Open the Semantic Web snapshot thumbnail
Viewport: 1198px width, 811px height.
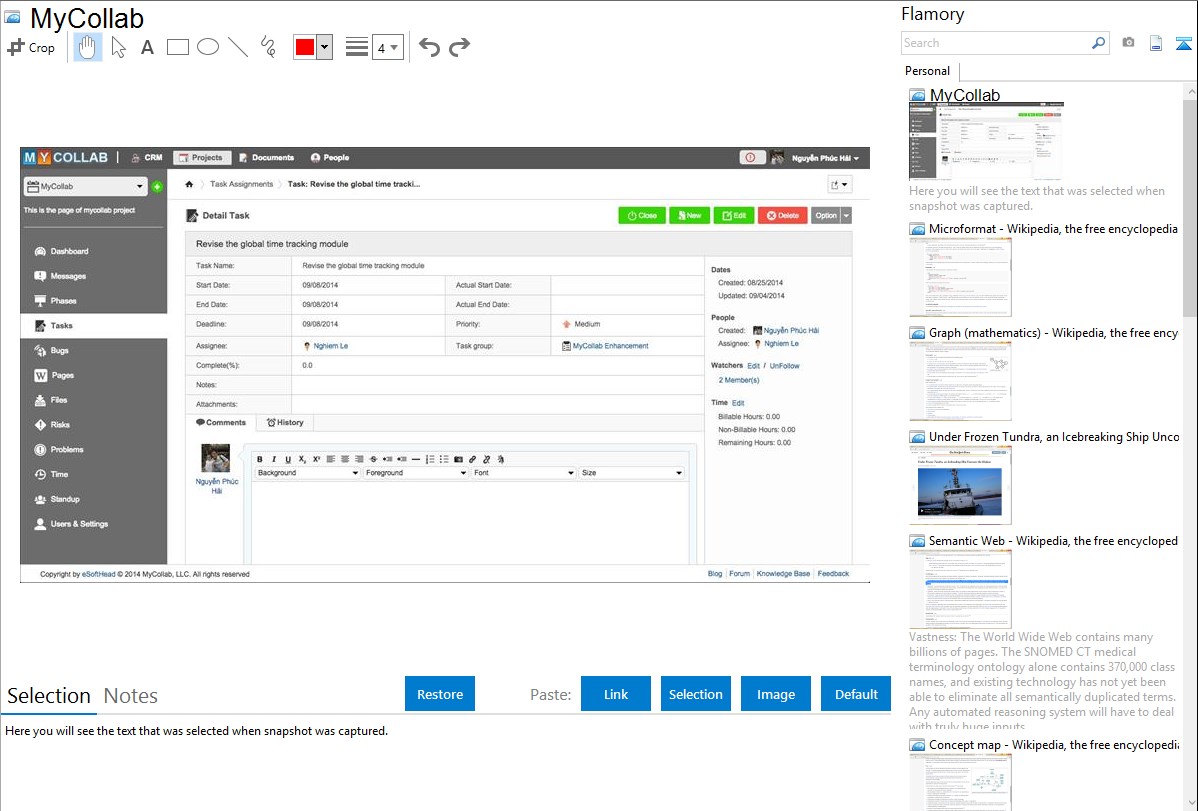coord(960,589)
